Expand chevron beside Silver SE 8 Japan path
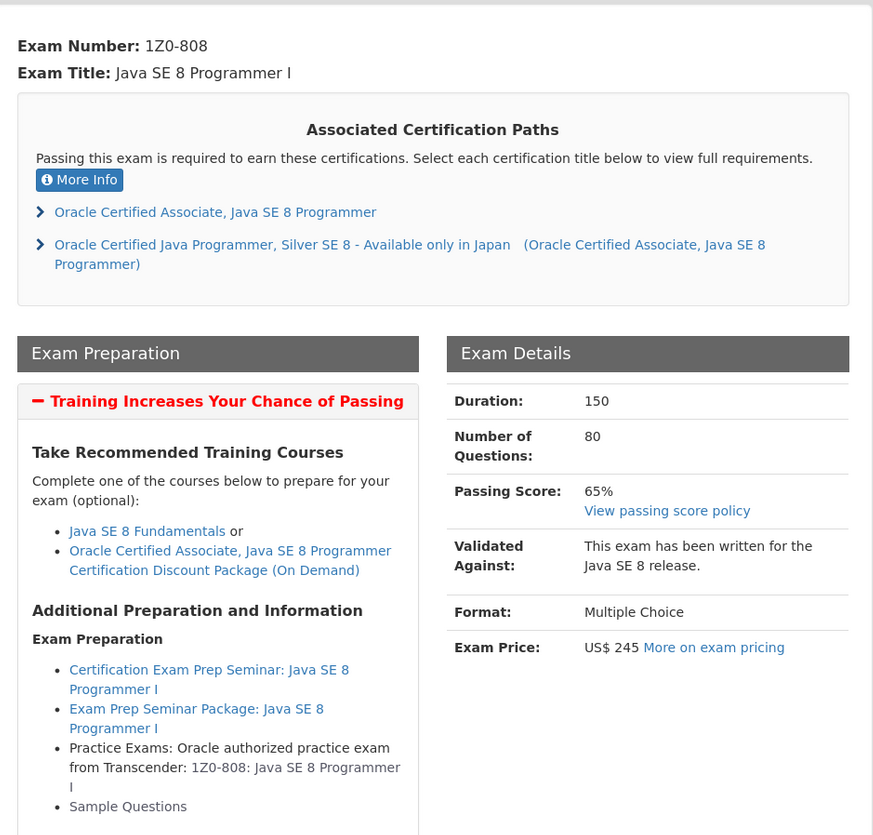This screenshot has height=835, width=873. pos(40,245)
